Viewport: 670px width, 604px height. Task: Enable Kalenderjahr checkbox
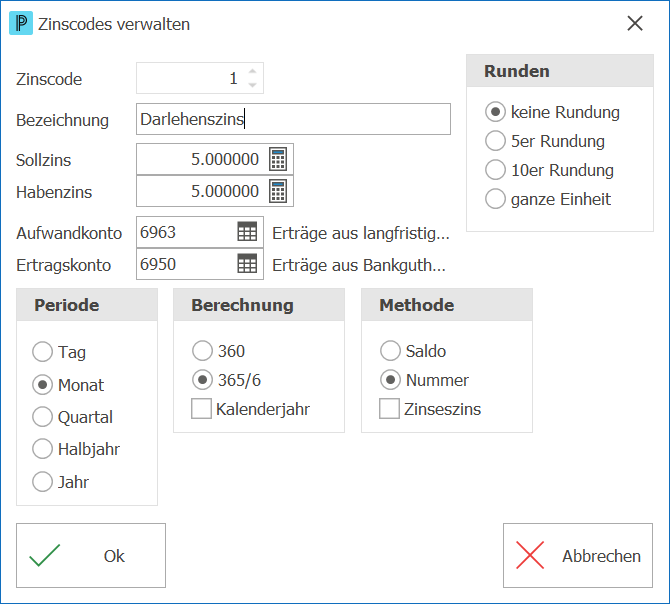pyautogui.click(x=250, y=409)
